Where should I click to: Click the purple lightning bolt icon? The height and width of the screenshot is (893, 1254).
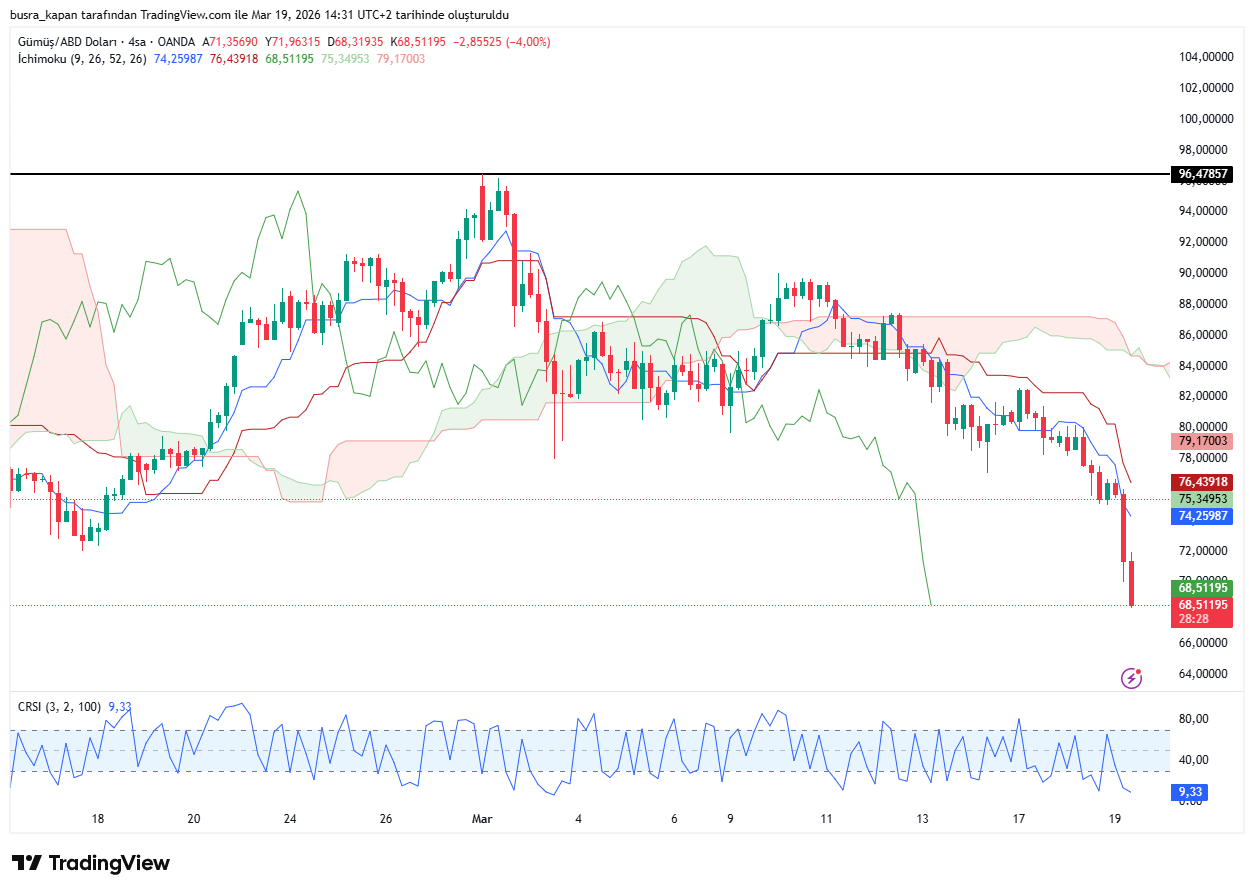pos(1131,678)
